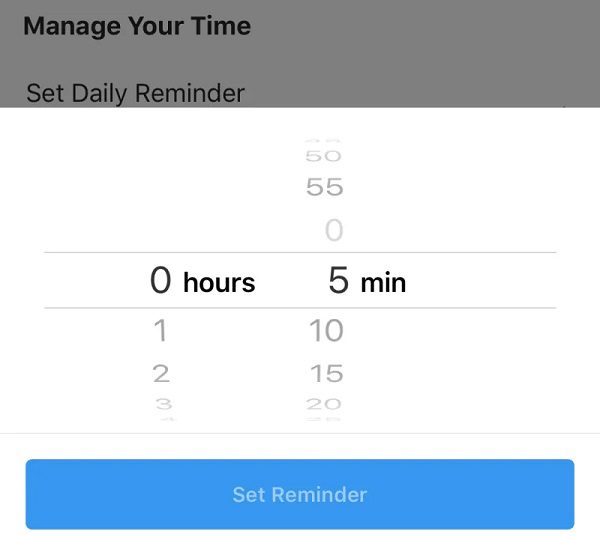Tap the Manage Your Time heading

click(x=137, y=26)
